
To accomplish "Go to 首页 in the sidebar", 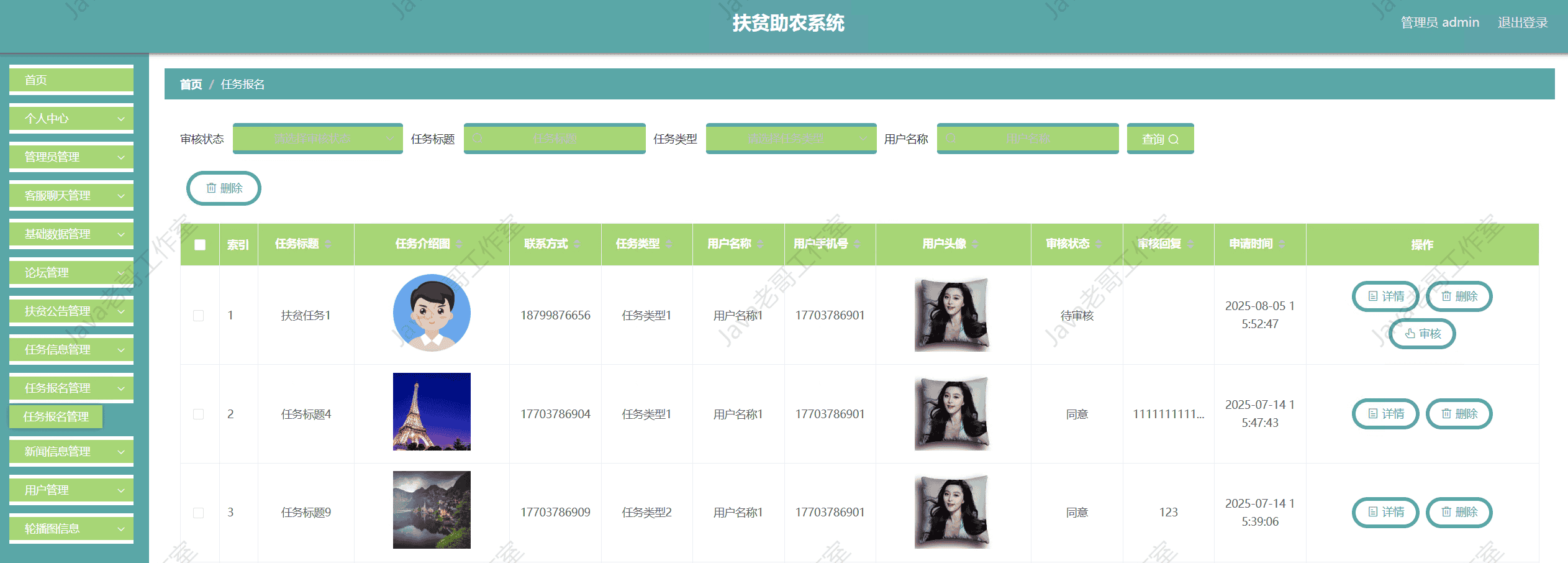I will (71, 80).
